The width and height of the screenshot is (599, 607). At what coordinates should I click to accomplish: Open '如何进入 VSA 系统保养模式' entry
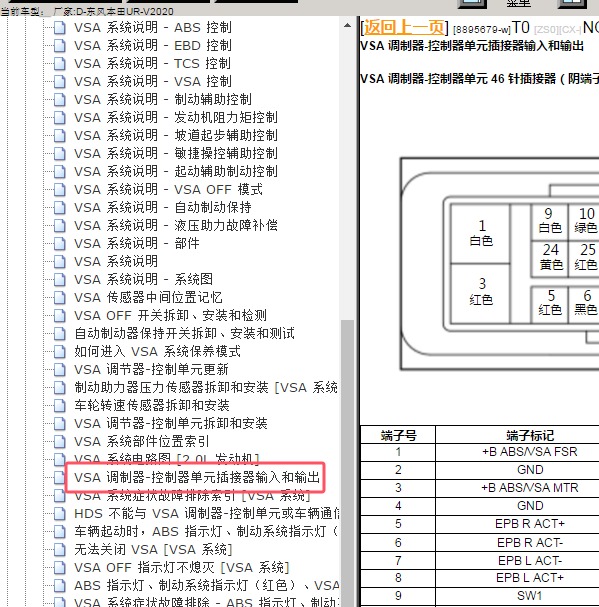[x=157, y=352]
